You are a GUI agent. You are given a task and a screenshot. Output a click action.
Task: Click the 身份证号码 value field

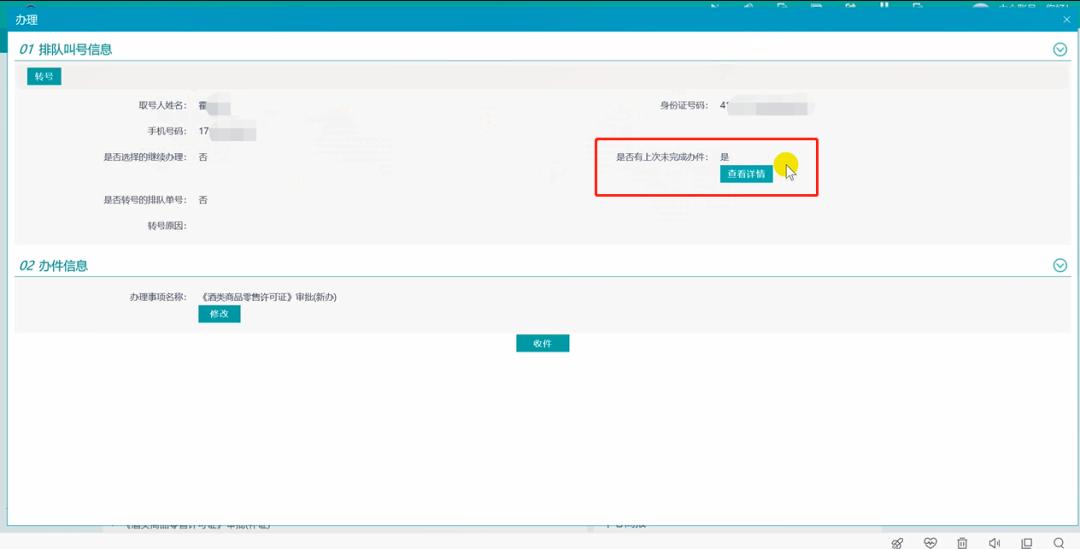click(765, 105)
